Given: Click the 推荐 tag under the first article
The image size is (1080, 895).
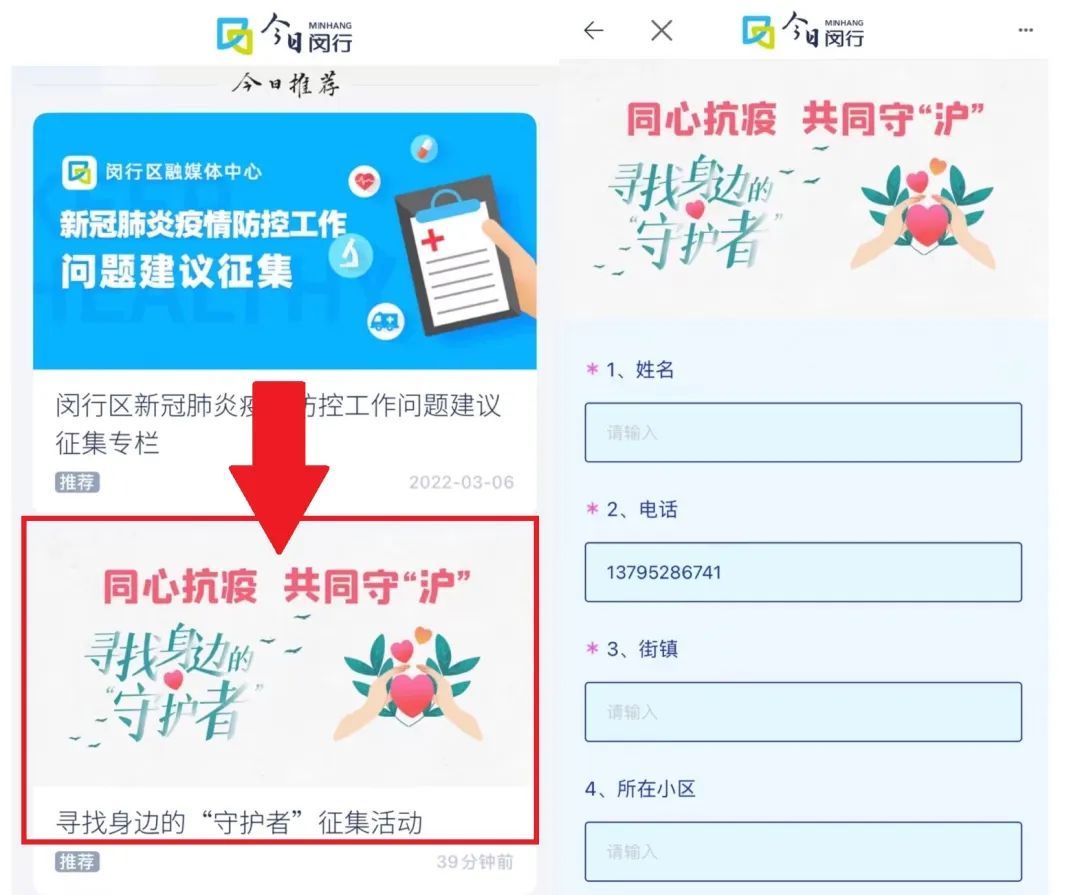Looking at the screenshot, I should tap(77, 482).
